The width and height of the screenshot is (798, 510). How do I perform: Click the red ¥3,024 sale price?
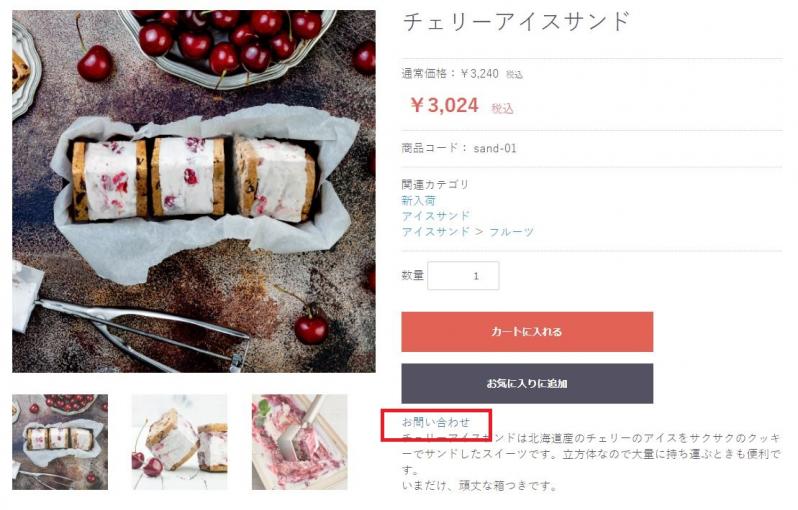click(445, 105)
